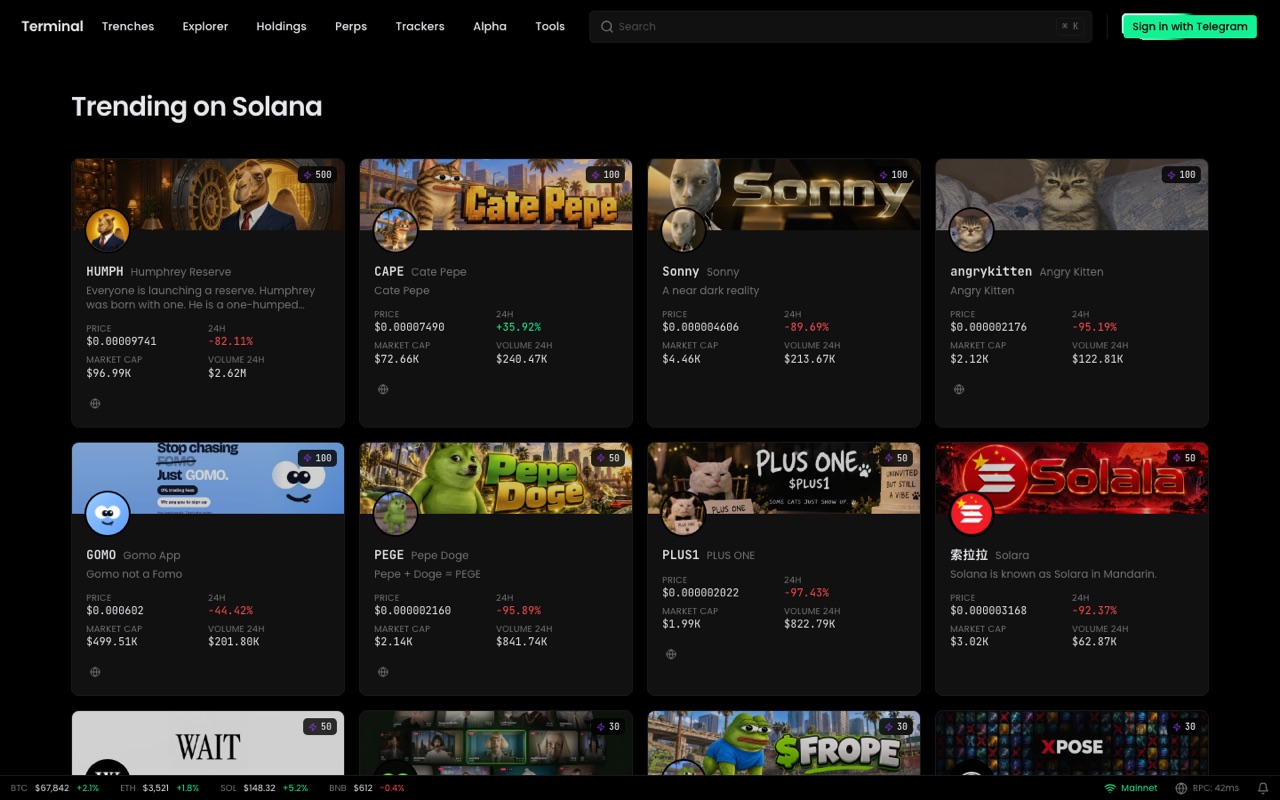Screen dimensions: 1280x800
Task: Open website globe icon on GOMO card
Action: [x=95, y=672]
